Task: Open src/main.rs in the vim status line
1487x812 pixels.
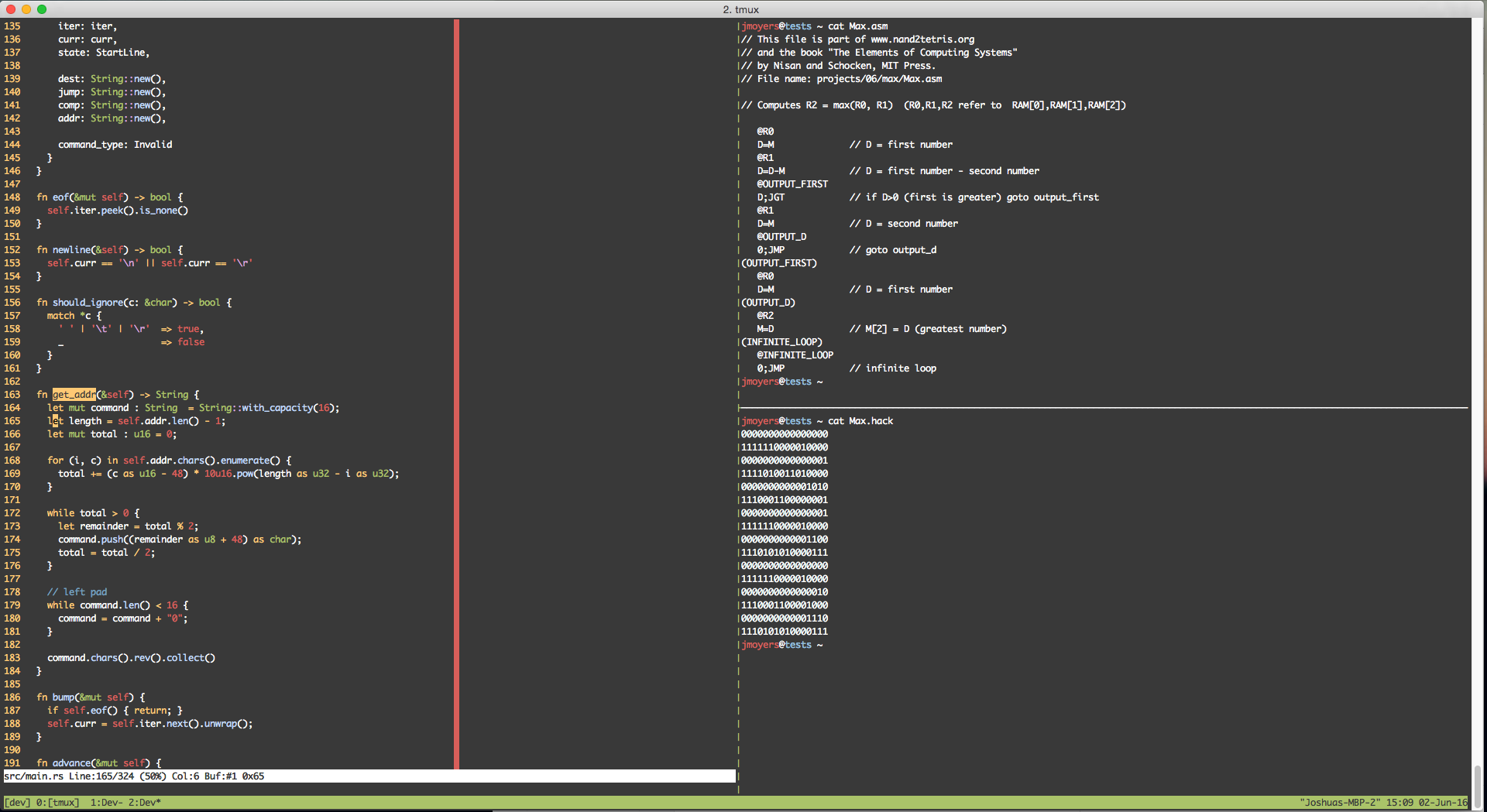Action: 36,776
